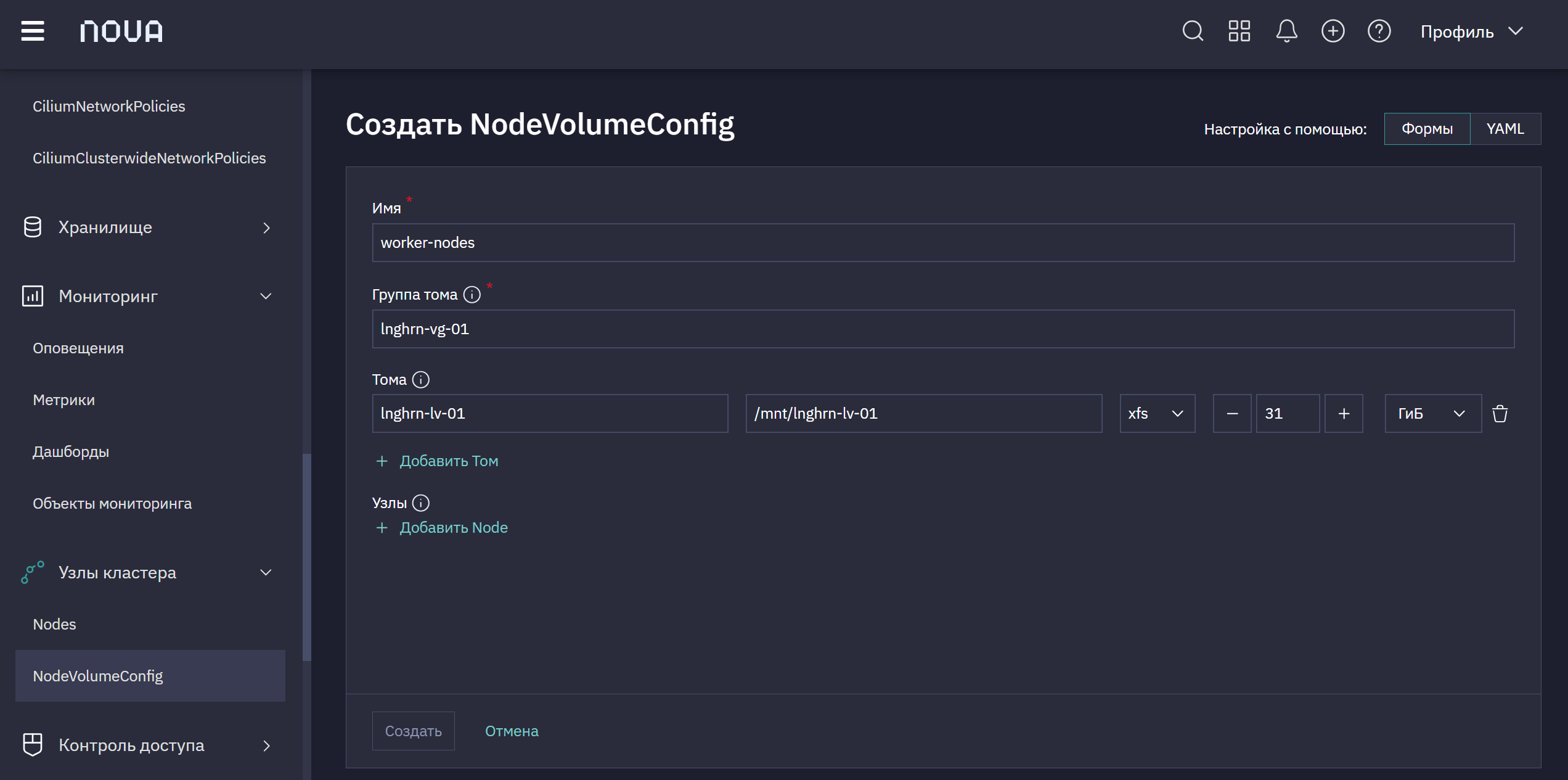Switch configuration to Формы mode
Viewport: 1568px width, 780px height.
(1427, 129)
